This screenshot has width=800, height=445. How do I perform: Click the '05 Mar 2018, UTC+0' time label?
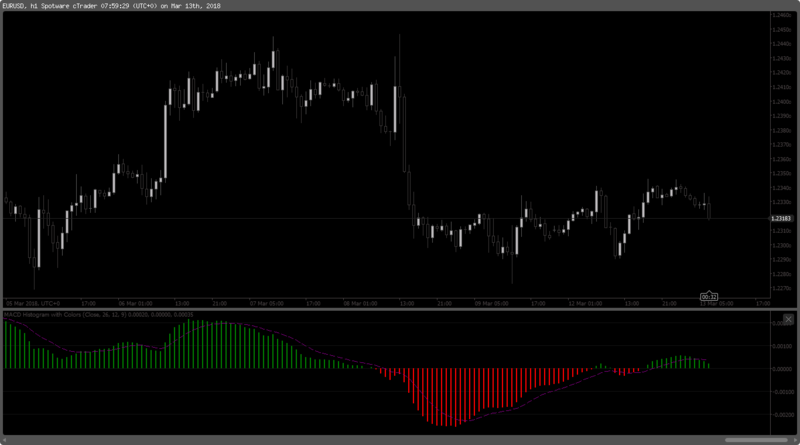pyautogui.click(x=33, y=304)
